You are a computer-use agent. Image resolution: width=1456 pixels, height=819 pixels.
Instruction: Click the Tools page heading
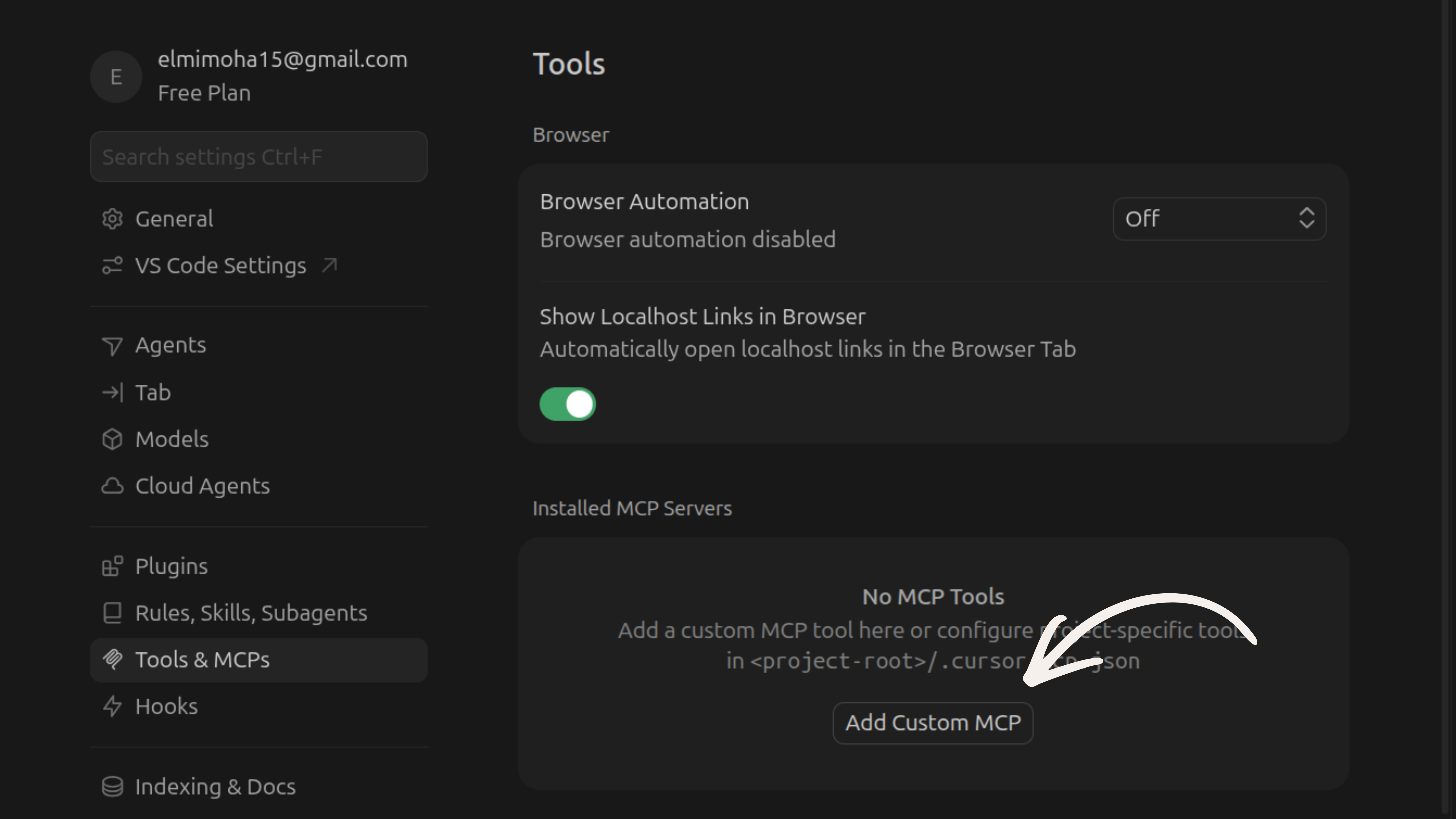point(569,64)
